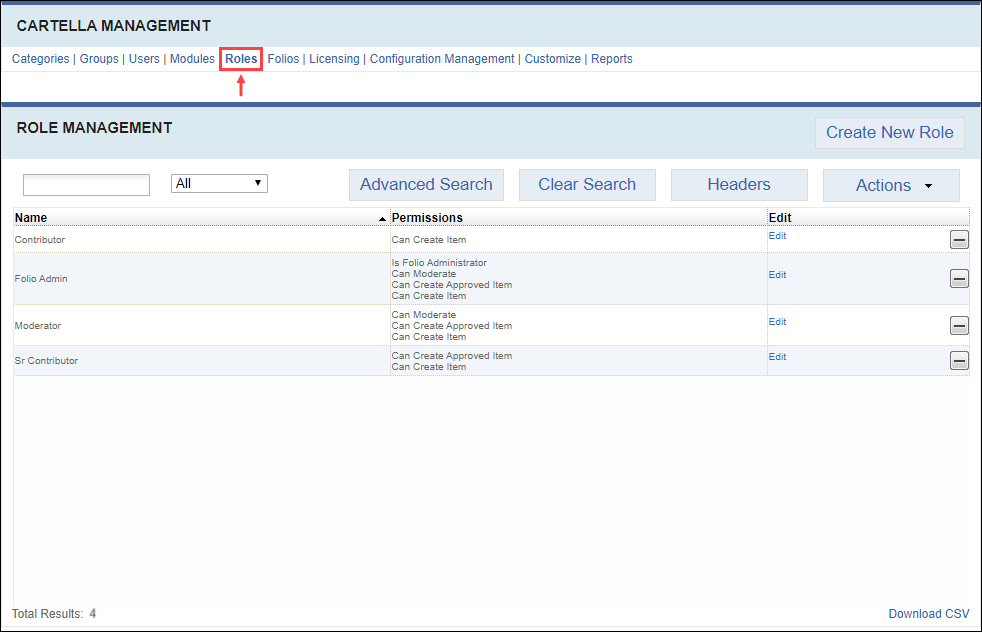Click the minus icon for Contributor row
This screenshot has height=632, width=982.
(958, 240)
